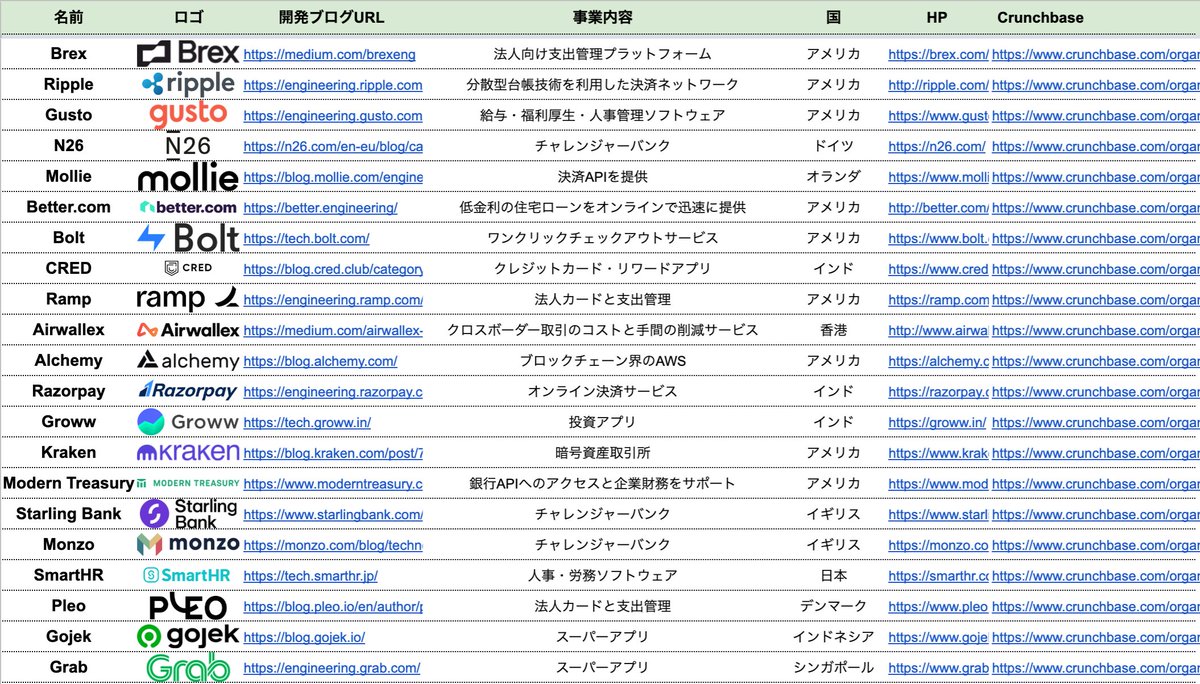Select the SmartHR name cell
Viewport: 1200px width, 684px height.
click(69, 575)
